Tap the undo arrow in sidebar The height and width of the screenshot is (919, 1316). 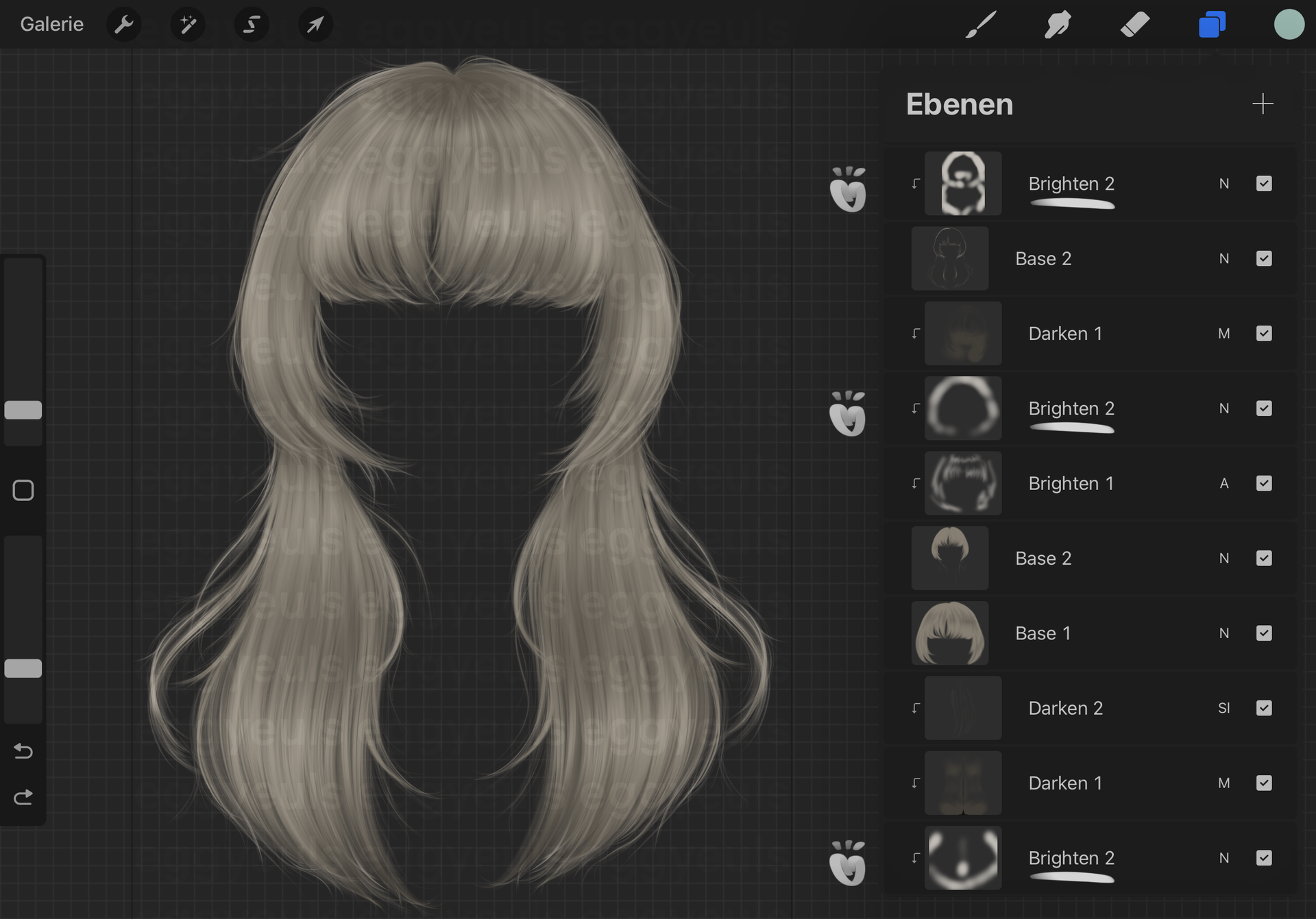coord(23,751)
